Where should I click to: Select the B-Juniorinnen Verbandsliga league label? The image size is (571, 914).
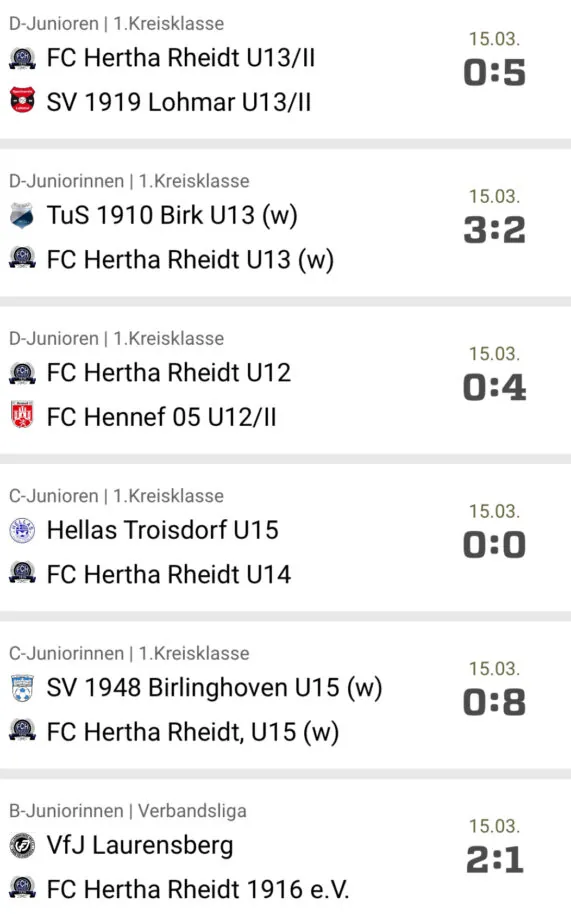pyautogui.click(x=128, y=810)
